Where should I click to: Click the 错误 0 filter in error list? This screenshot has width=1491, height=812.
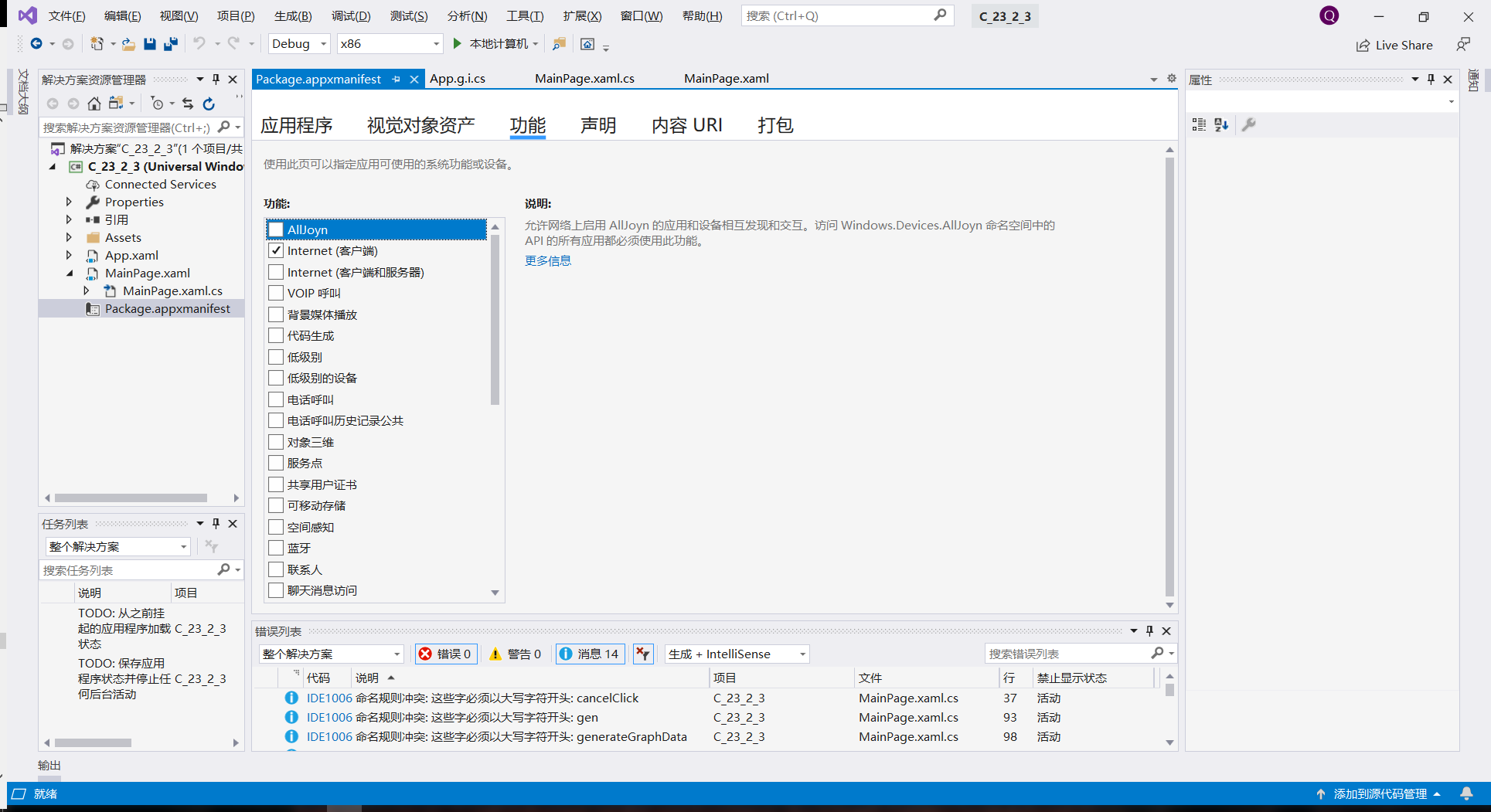[445, 653]
